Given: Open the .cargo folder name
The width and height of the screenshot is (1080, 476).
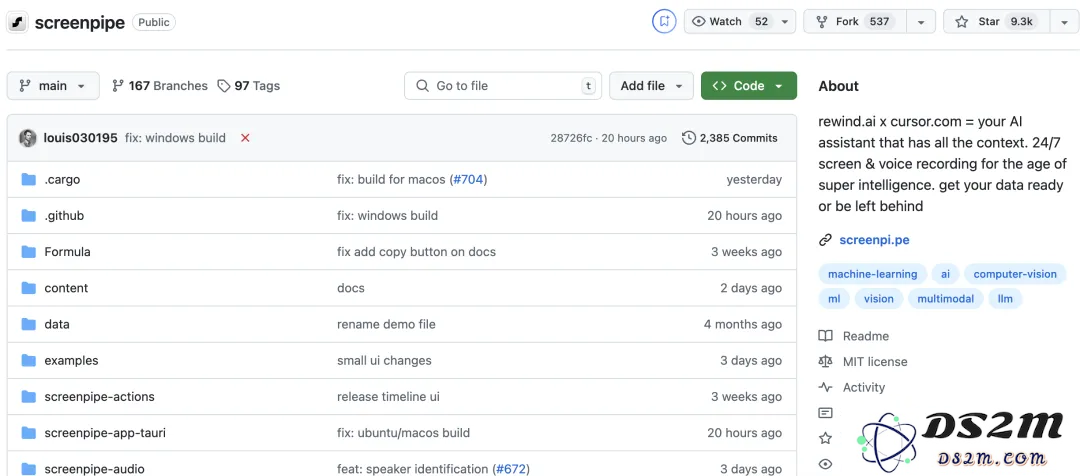Looking at the screenshot, I should (x=62, y=180).
